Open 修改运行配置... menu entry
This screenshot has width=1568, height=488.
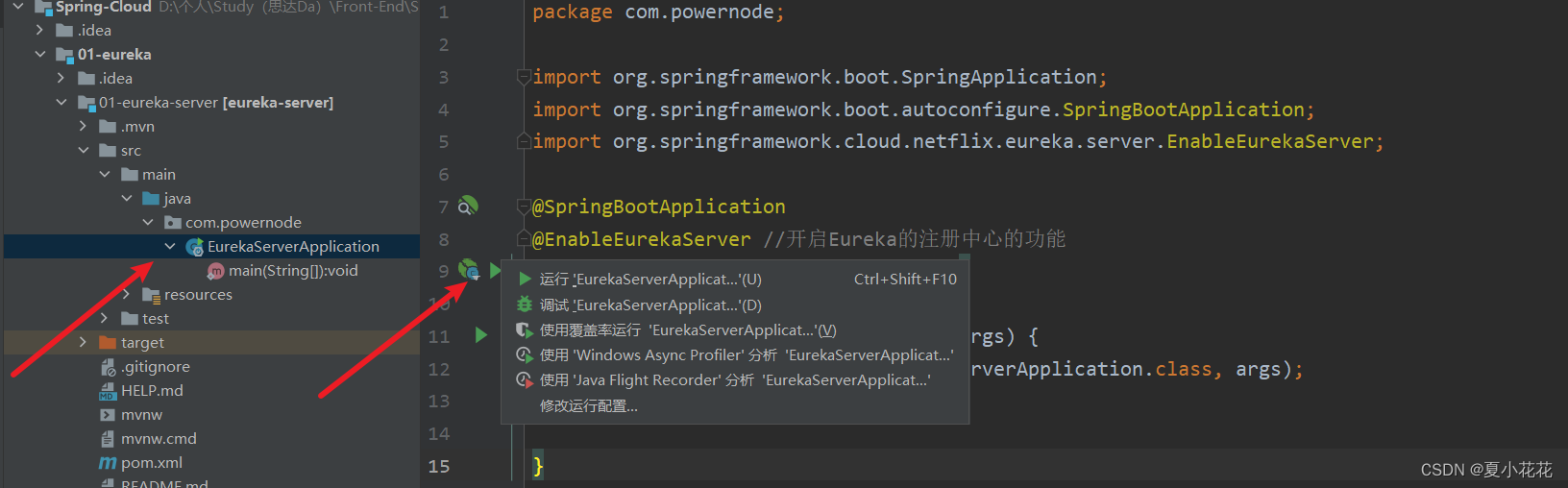tap(735, 405)
